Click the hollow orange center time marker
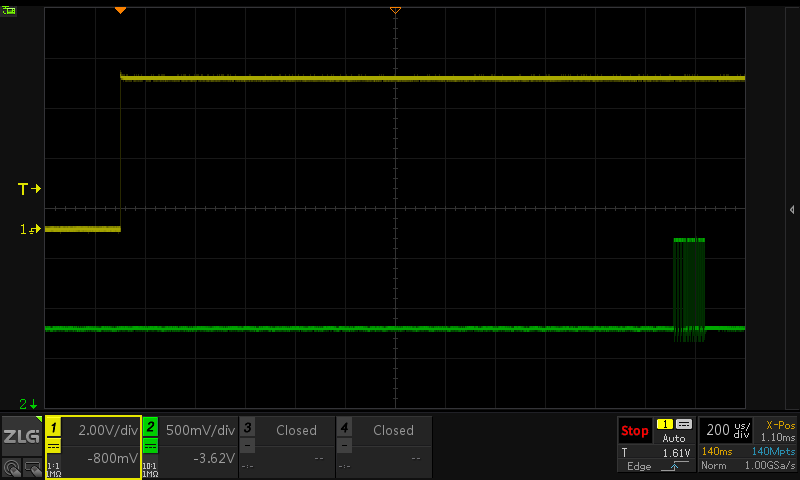Image resolution: width=800 pixels, height=480 pixels. tap(395, 10)
